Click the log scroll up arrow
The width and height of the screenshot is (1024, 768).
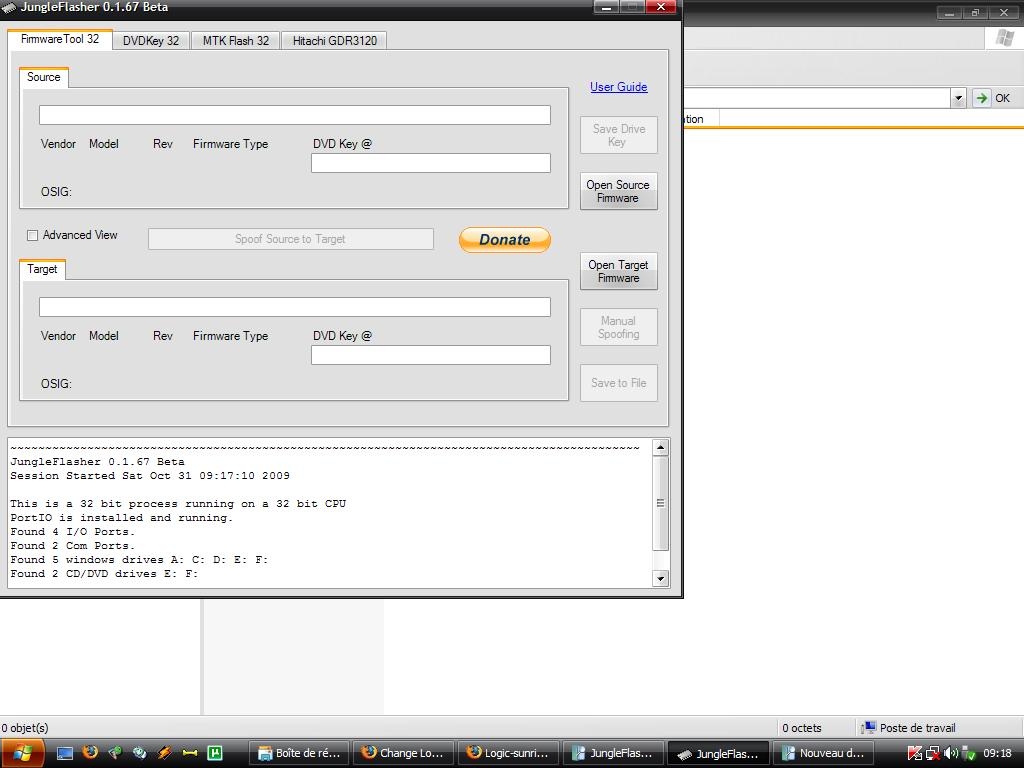660,448
